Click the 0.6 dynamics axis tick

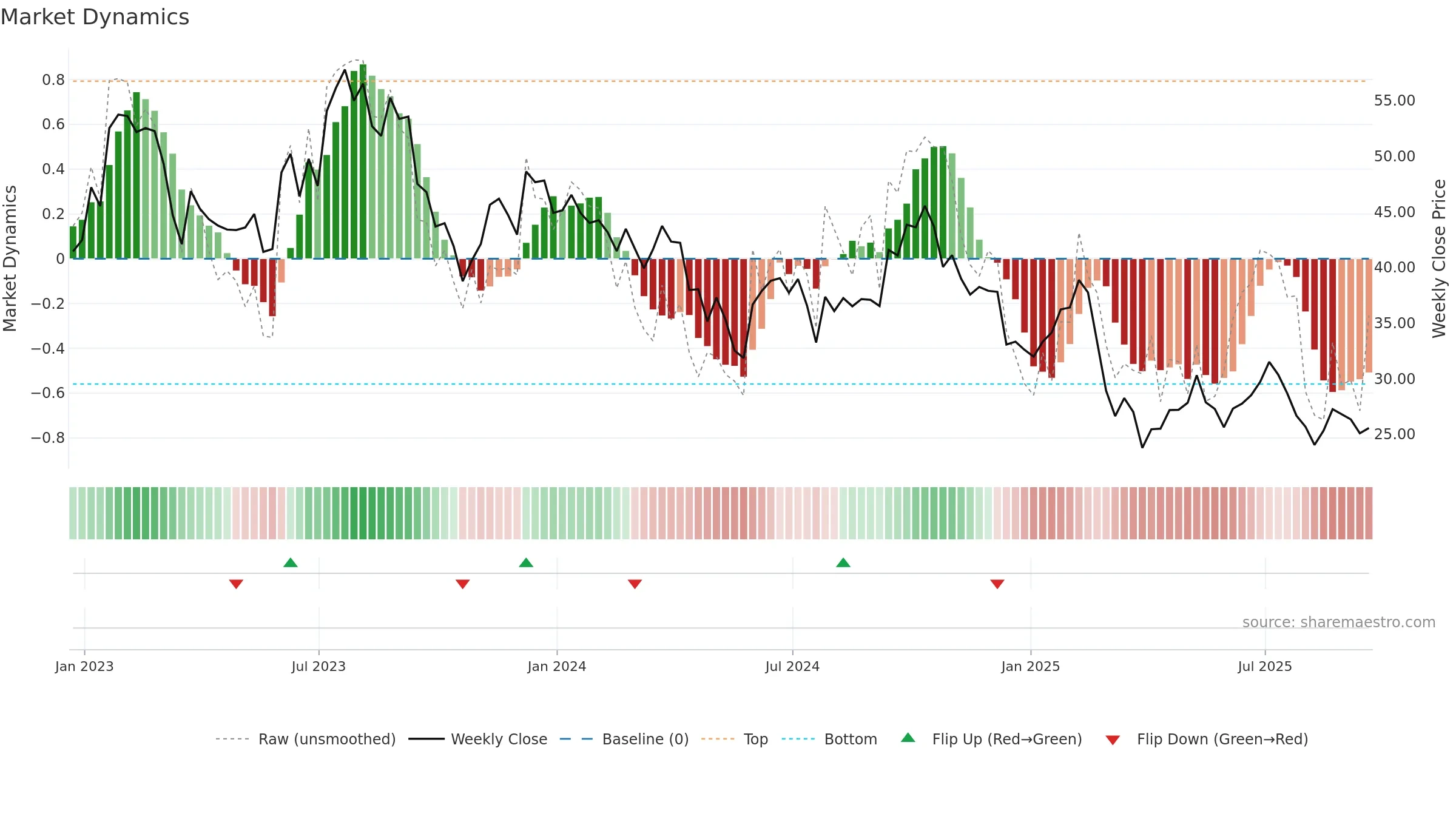[53, 124]
